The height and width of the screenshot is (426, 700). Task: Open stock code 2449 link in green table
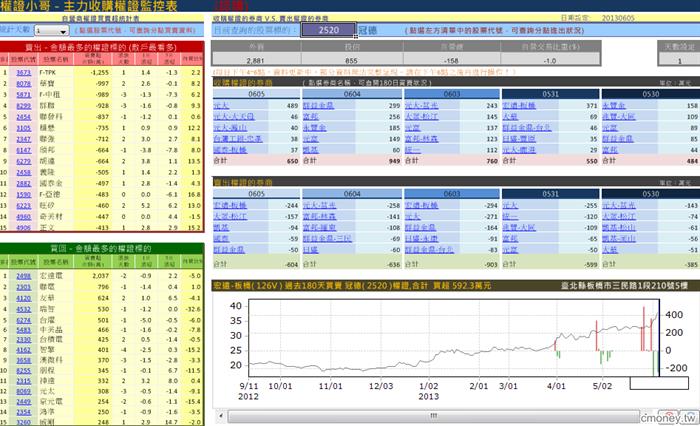pyautogui.click(x=24, y=401)
